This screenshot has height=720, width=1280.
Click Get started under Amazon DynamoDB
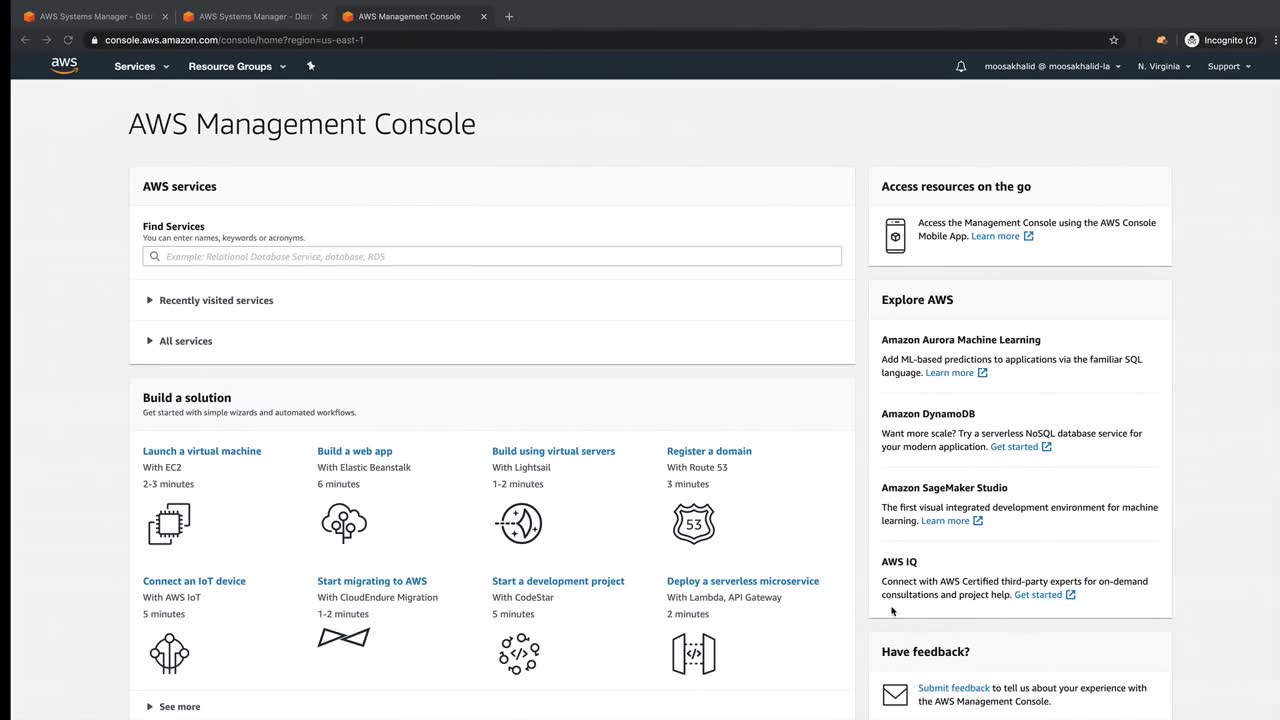coord(1014,447)
